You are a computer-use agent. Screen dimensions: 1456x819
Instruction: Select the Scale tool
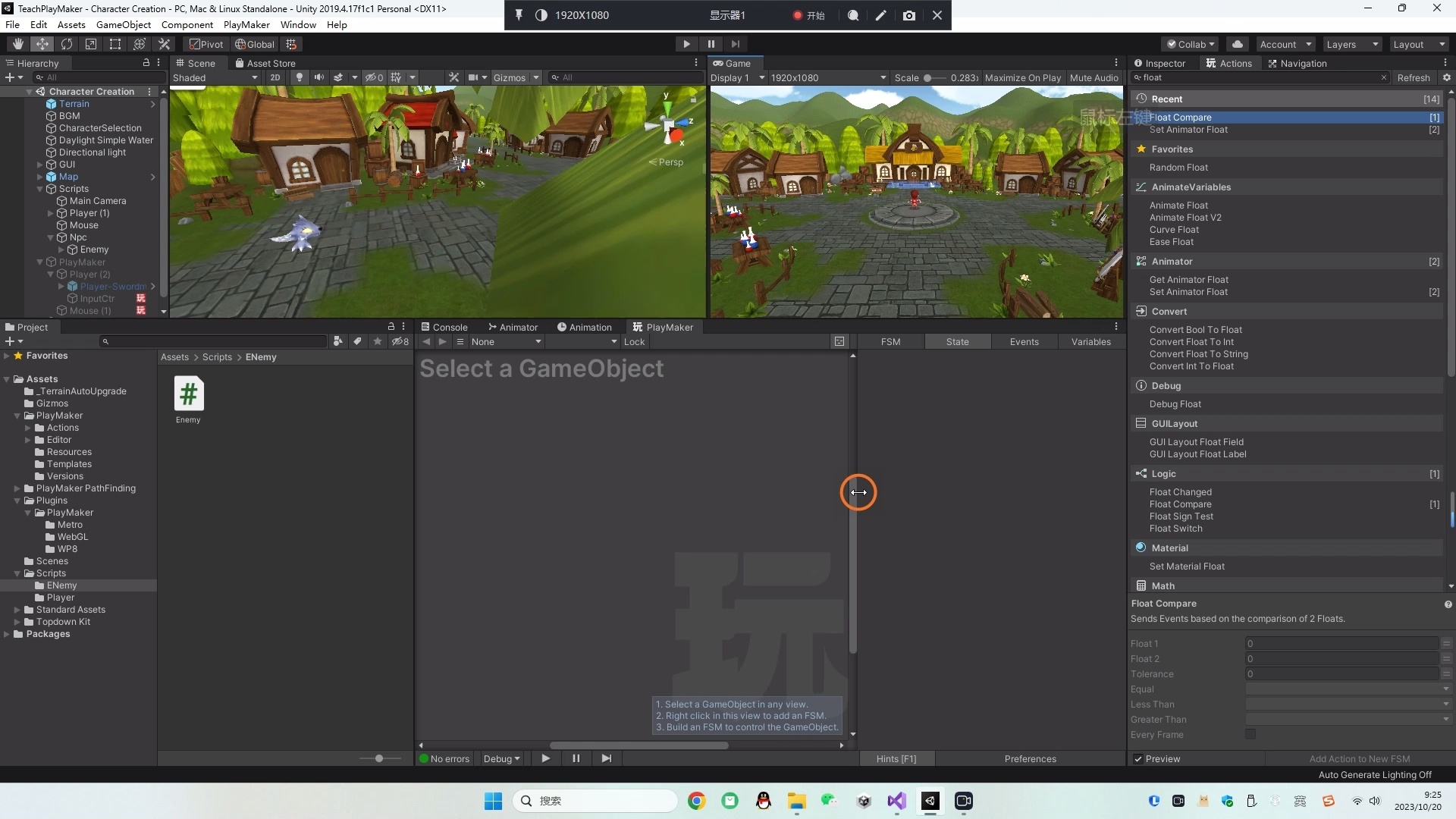point(91,44)
